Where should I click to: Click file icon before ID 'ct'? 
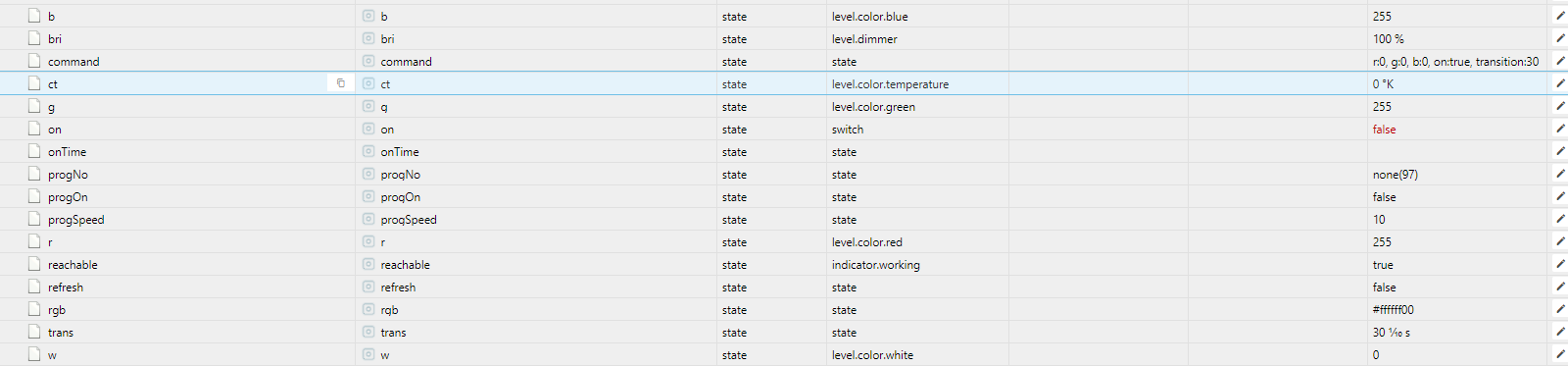pyautogui.click(x=34, y=83)
